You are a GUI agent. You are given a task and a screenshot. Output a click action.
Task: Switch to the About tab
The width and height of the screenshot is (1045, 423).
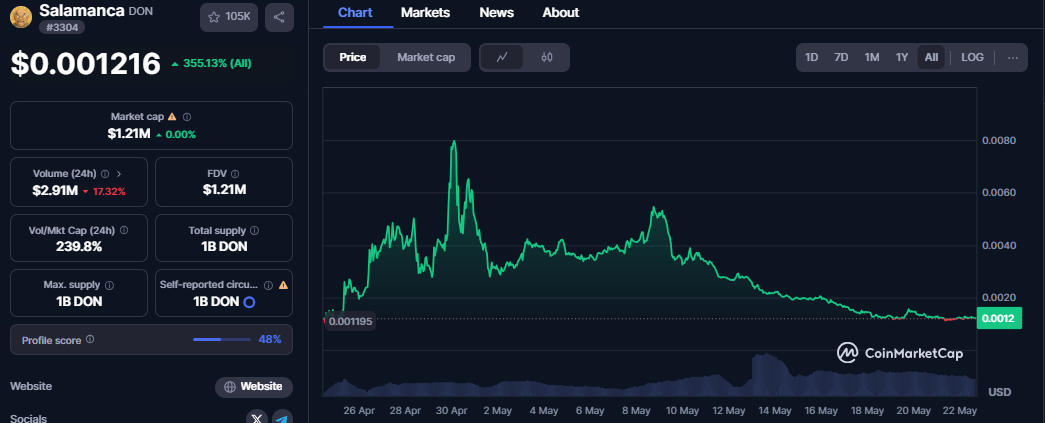tap(560, 13)
